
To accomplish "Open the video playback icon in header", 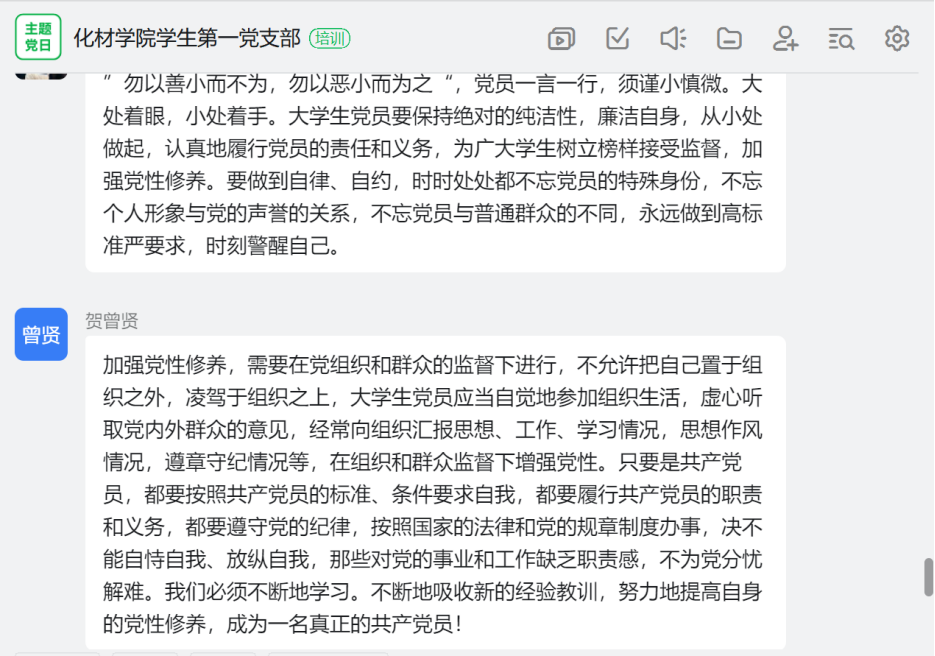I will click(x=561, y=39).
